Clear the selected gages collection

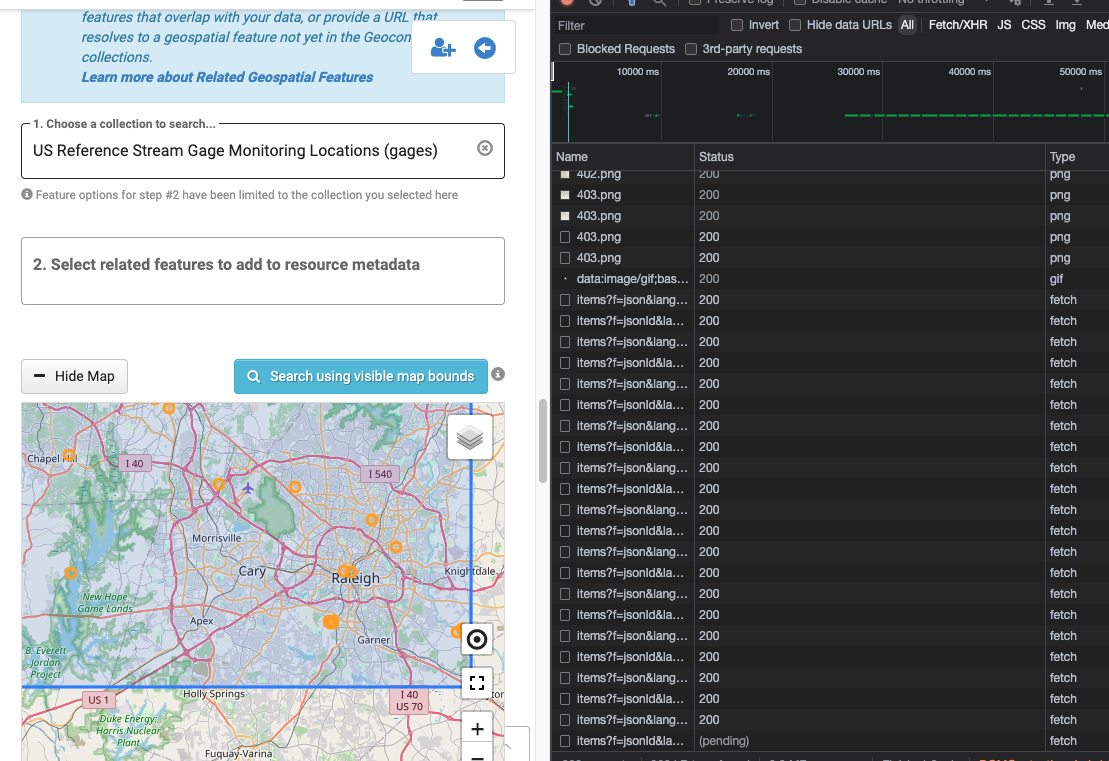484,148
